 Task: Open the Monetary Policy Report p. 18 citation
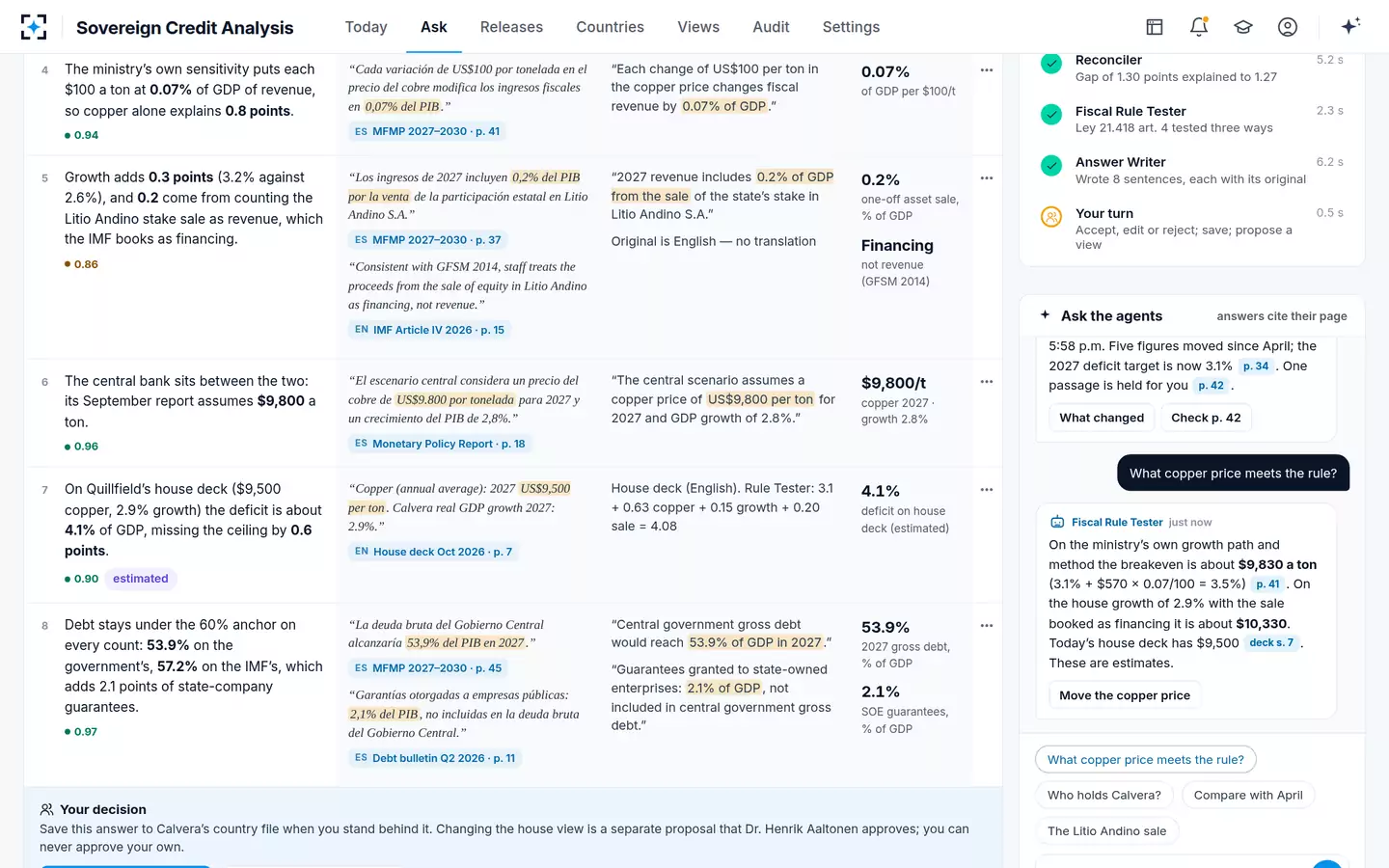pyautogui.click(x=440, y=444)
